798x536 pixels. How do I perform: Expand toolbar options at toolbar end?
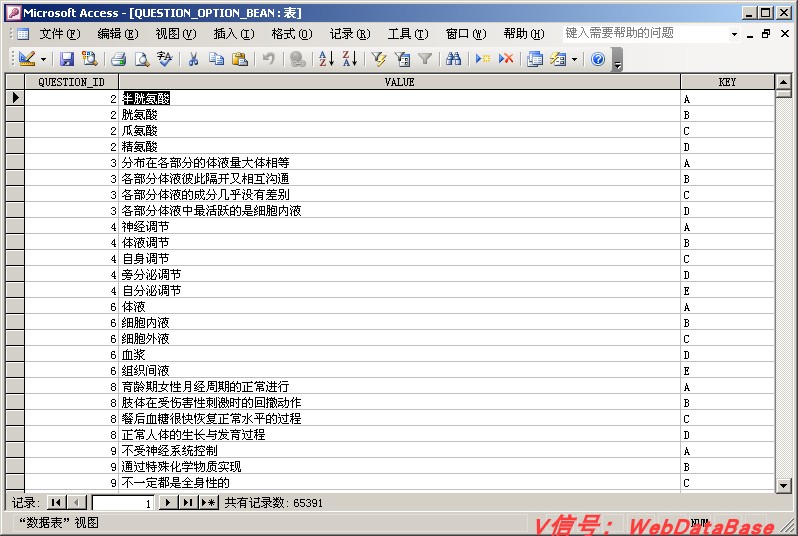(x=617, y=60)
